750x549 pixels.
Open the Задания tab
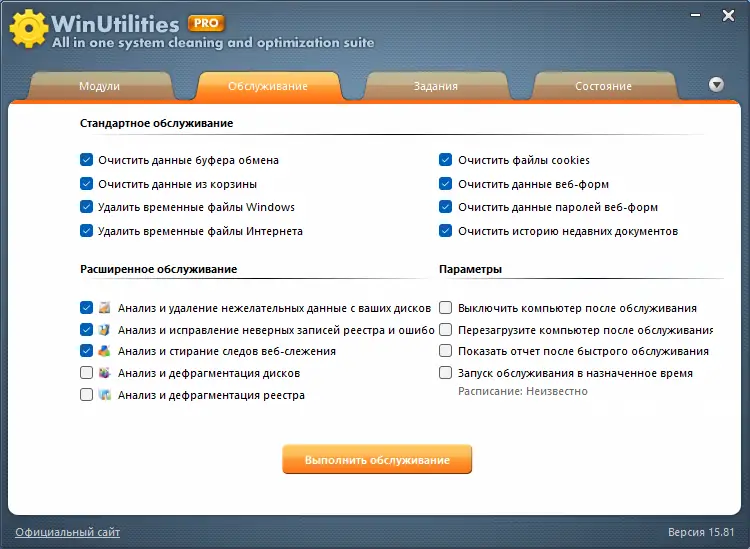[436, 86]
